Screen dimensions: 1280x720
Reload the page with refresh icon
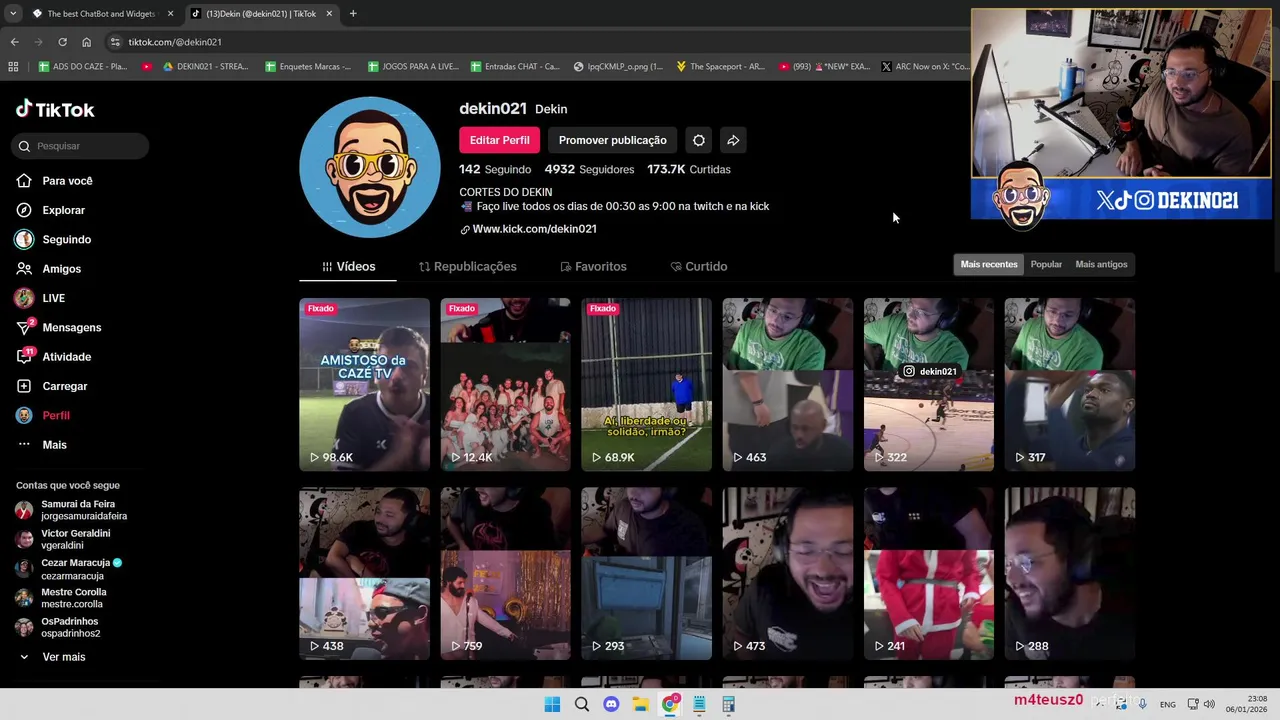click(x=62, y=42)
